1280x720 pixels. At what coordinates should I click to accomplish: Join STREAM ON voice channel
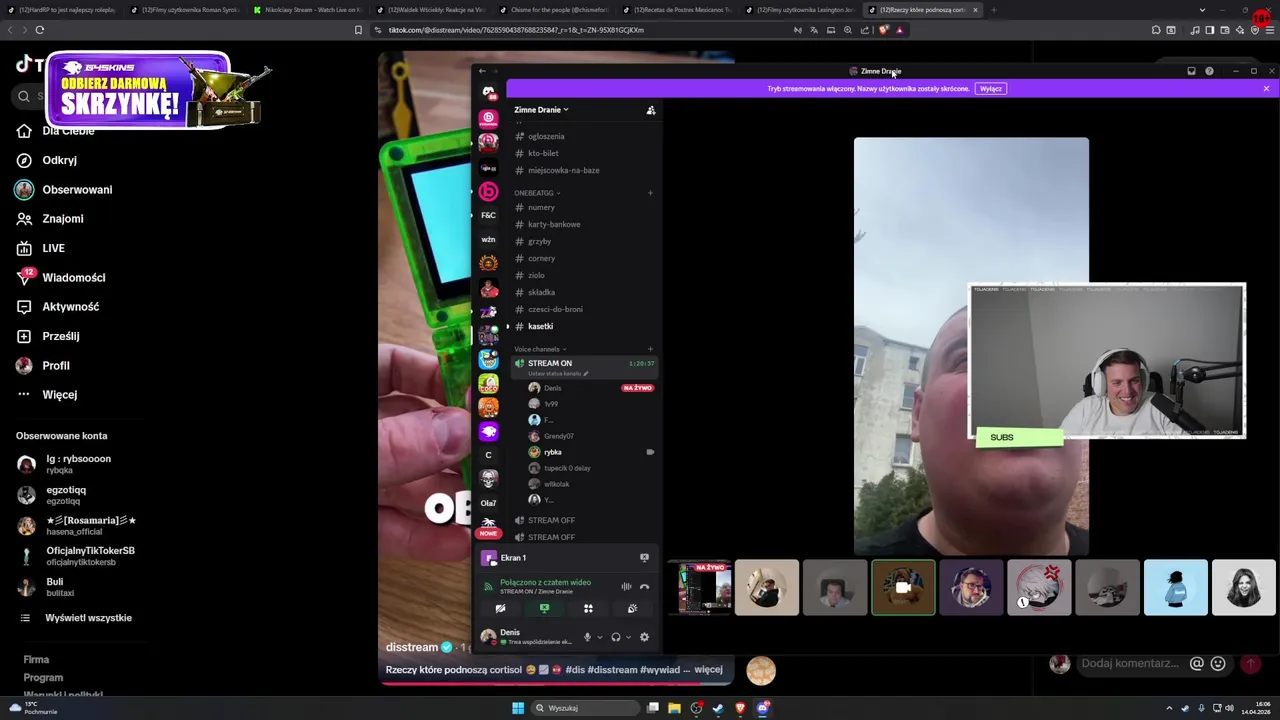point(550,364)
